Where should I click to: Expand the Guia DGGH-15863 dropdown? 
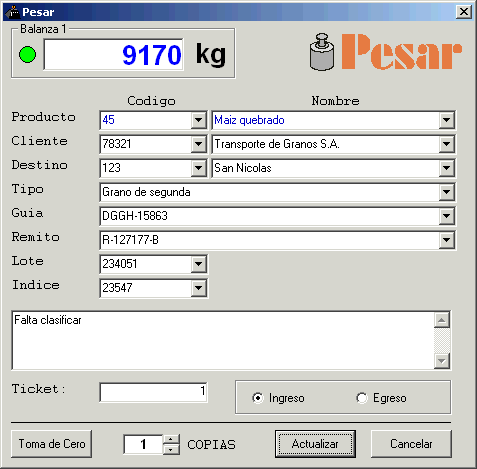[447, 216]
